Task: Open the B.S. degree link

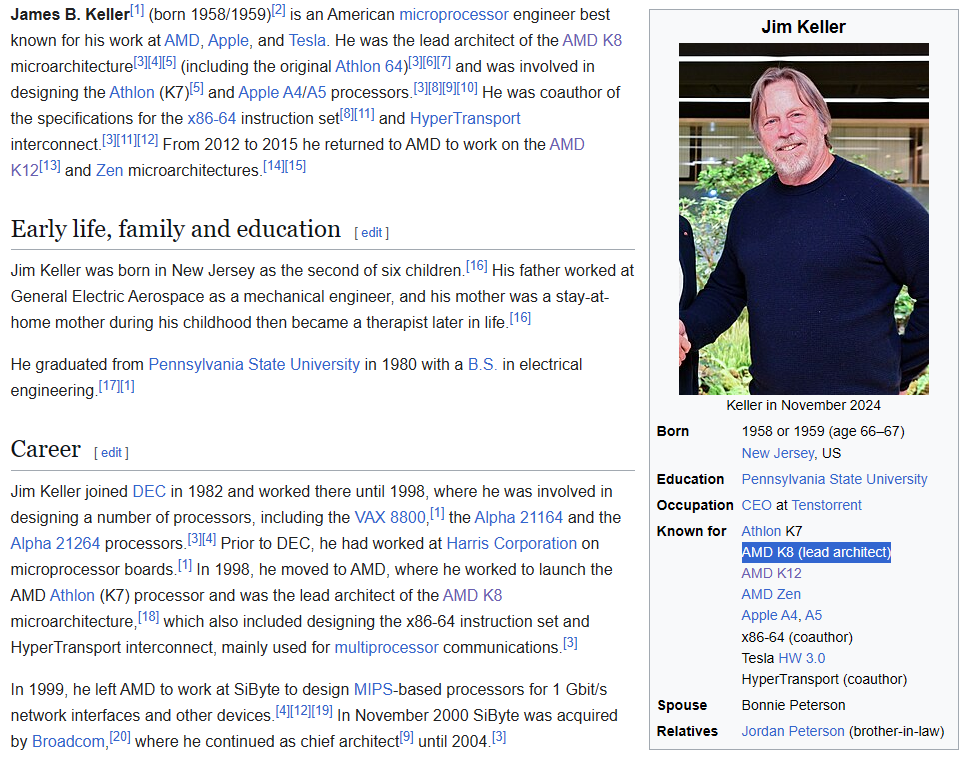Action: (482, 365)
